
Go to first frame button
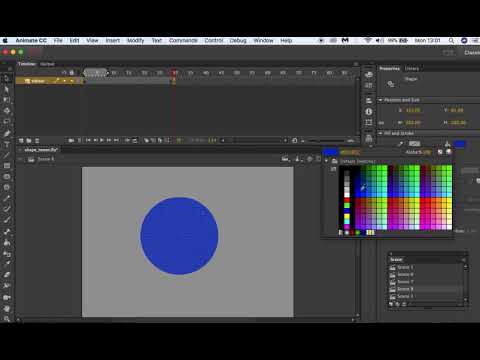coord(88,141)
